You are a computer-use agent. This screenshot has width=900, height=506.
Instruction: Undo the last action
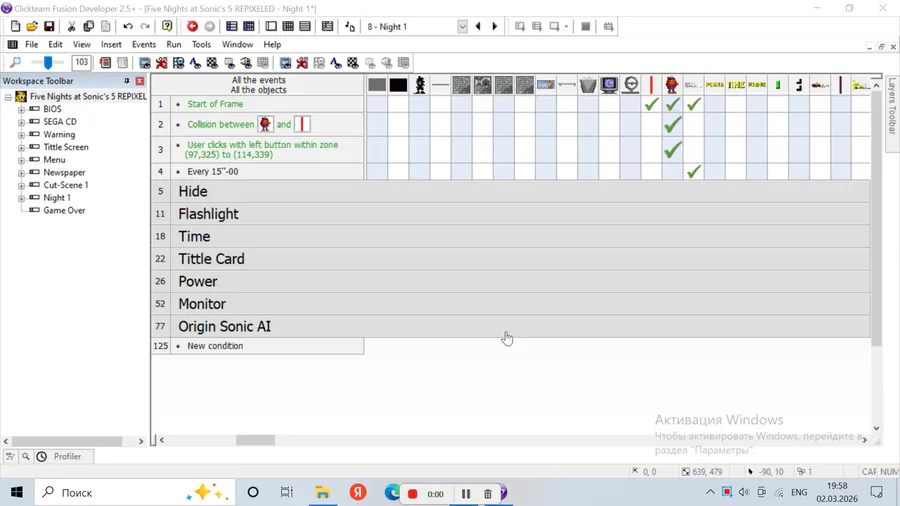[x=128, y=26]
